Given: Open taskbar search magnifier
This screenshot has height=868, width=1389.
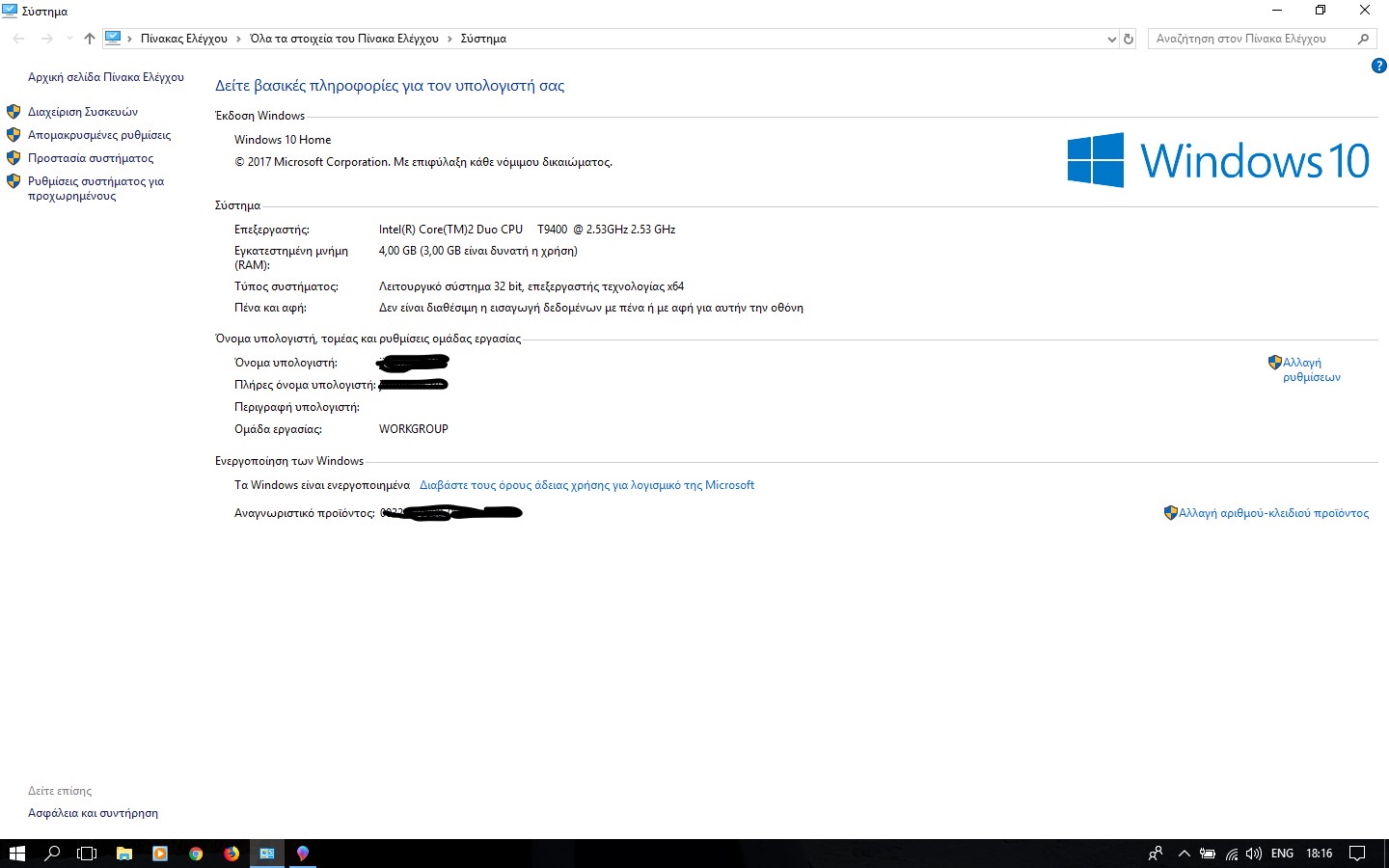Looking at the screenshot, I should click(x=53, y=854).
